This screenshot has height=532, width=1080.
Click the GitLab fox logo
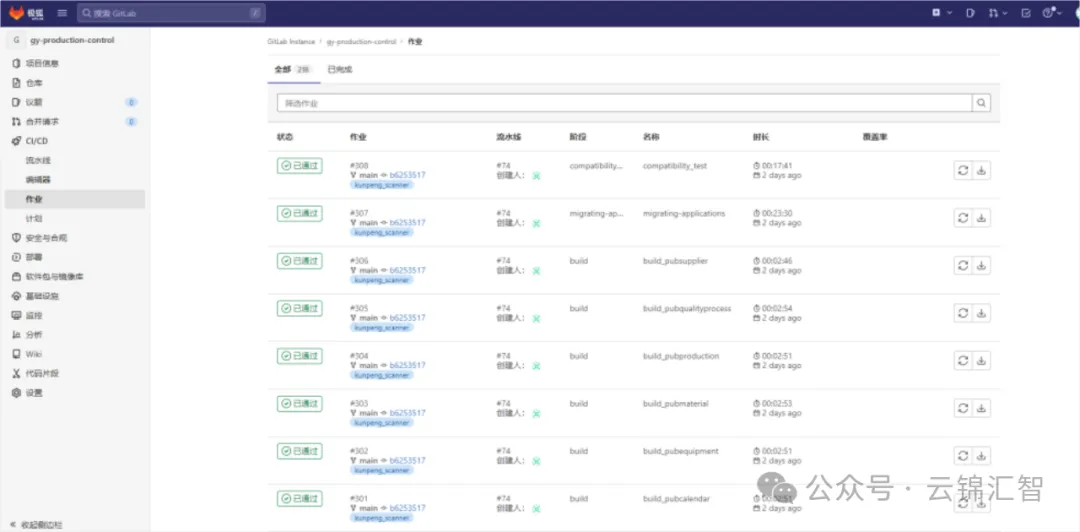tap(17, 13)
